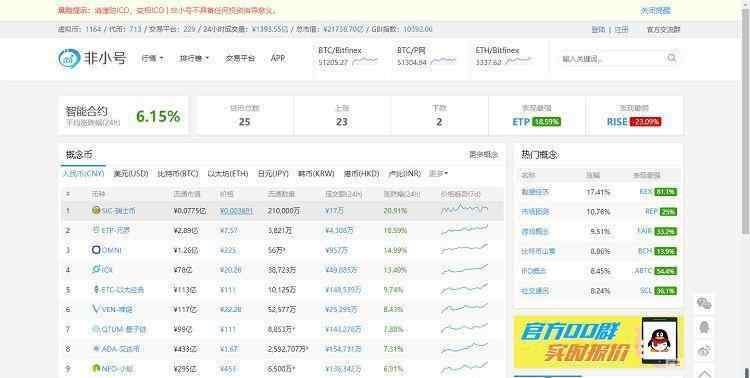Open the QQ floating sidebar icon
Screen dimensions: 750x378
pos(704,327)
